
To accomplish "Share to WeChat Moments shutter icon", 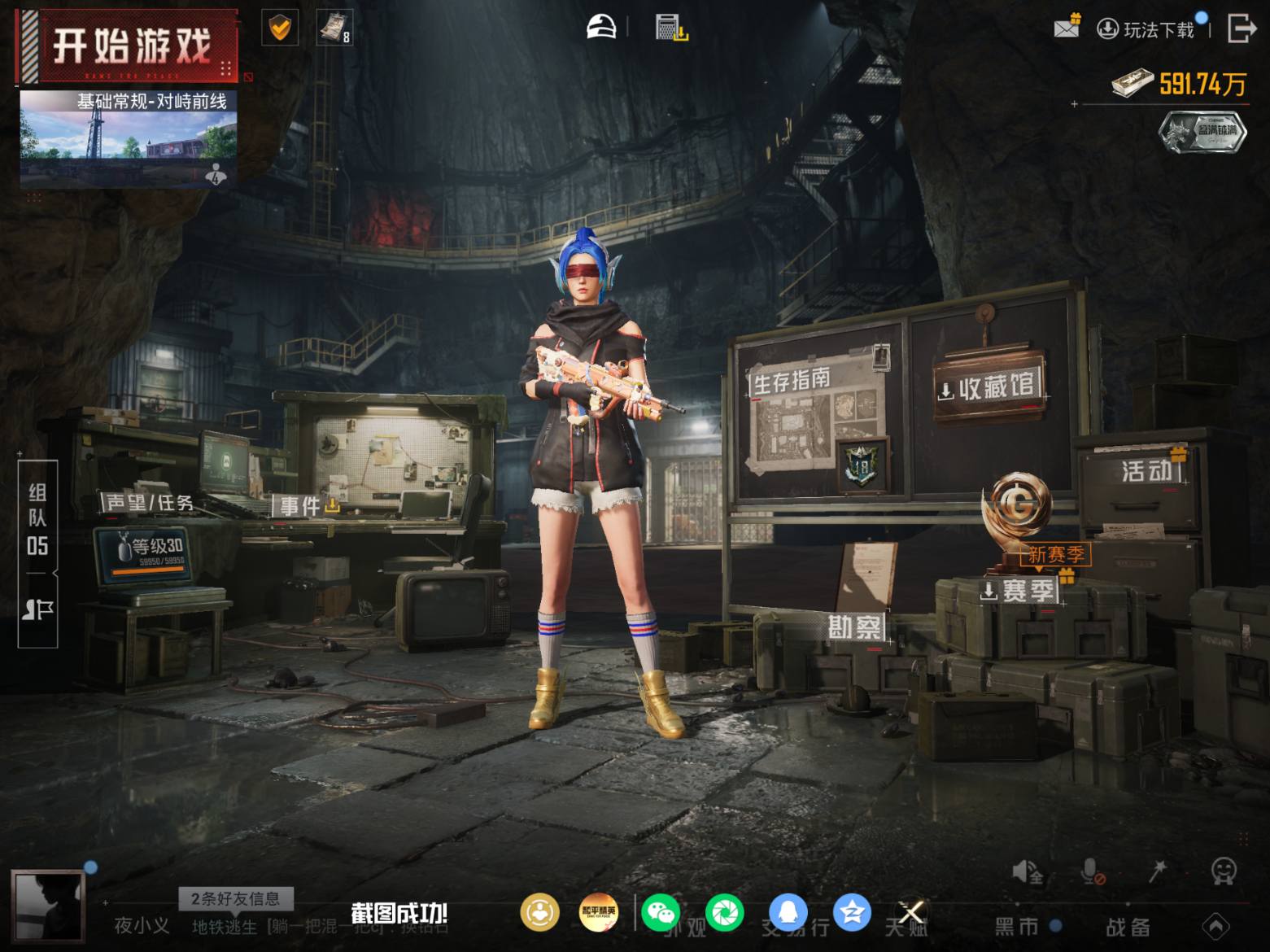I will [x=724, y=912].
